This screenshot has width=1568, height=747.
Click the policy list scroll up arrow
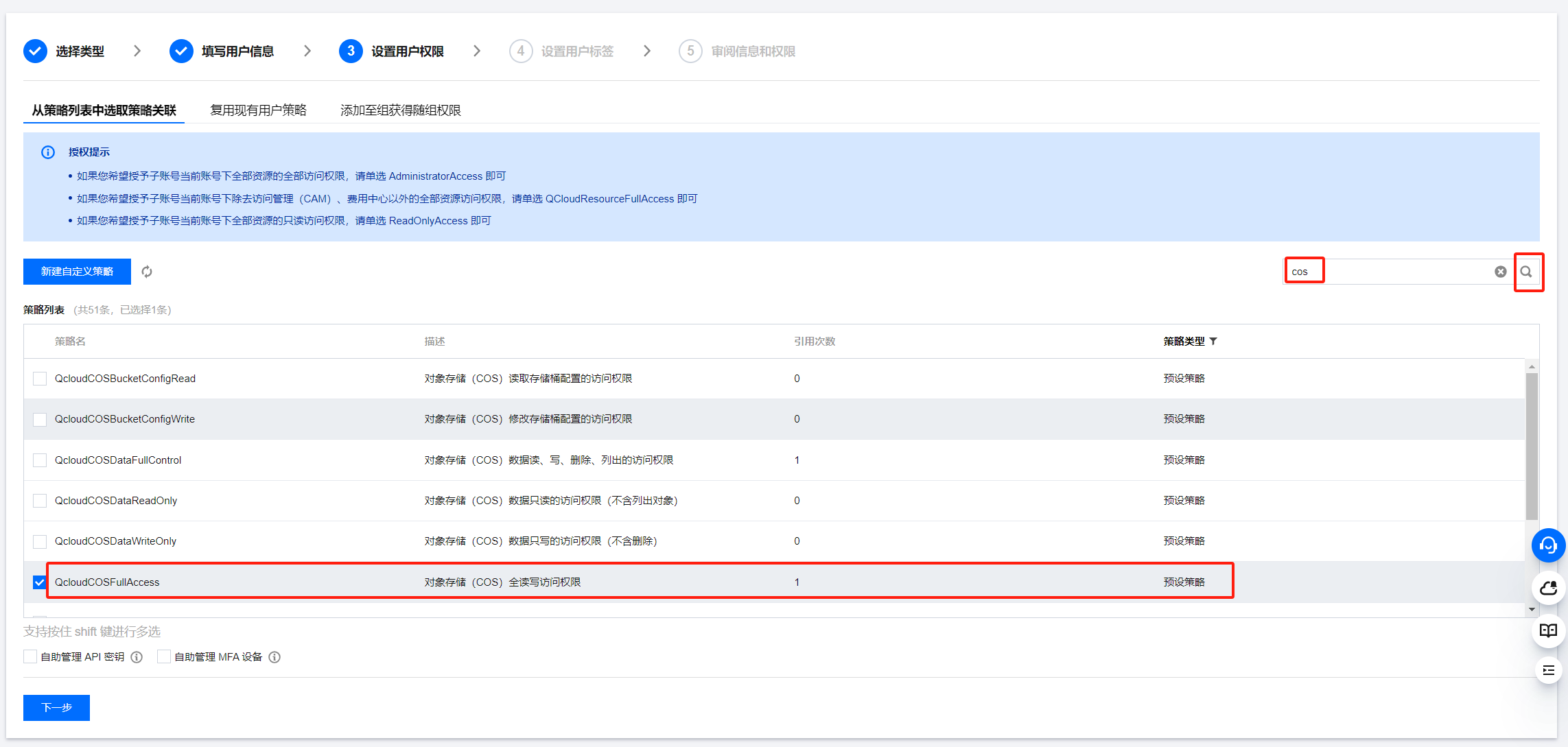click(x=1532, y=366)
